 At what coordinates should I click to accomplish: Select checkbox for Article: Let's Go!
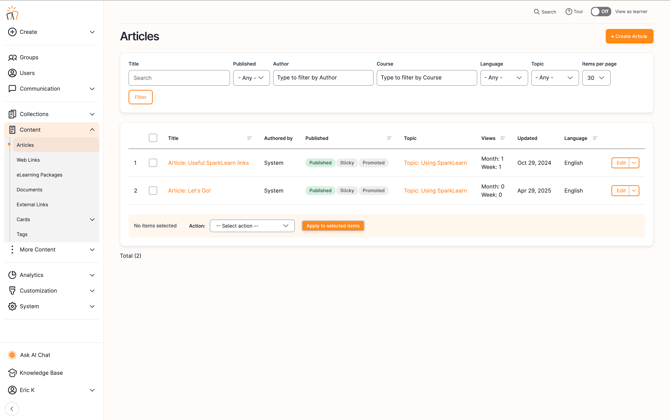(153, 190)
